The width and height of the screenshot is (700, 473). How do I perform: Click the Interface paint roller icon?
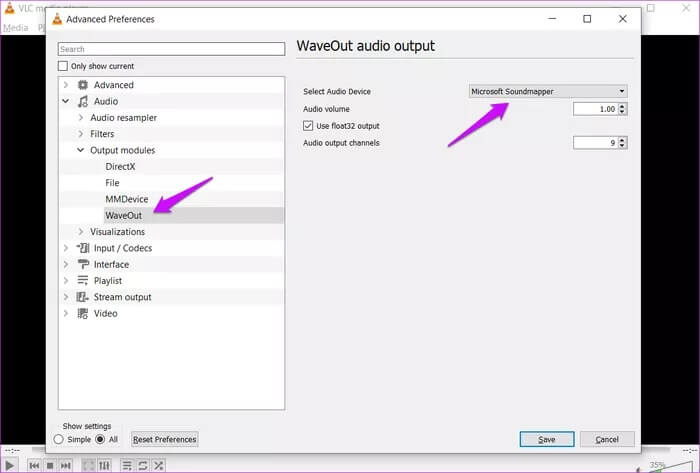[x=83, y=264]
